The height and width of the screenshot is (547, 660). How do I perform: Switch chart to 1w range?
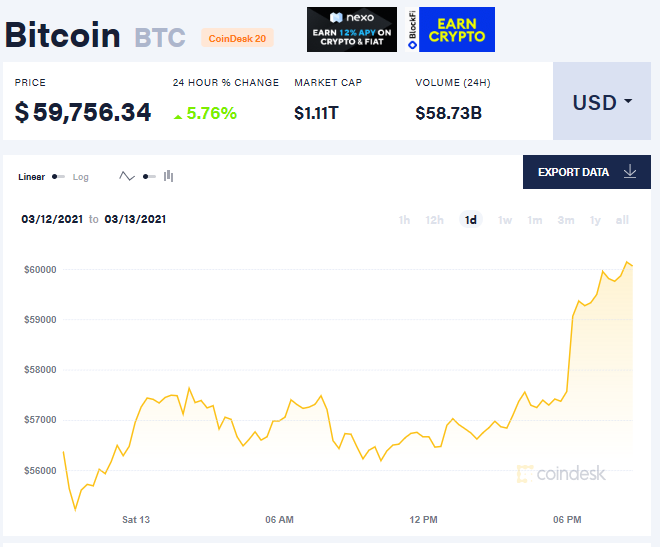(x=505, y=220)
